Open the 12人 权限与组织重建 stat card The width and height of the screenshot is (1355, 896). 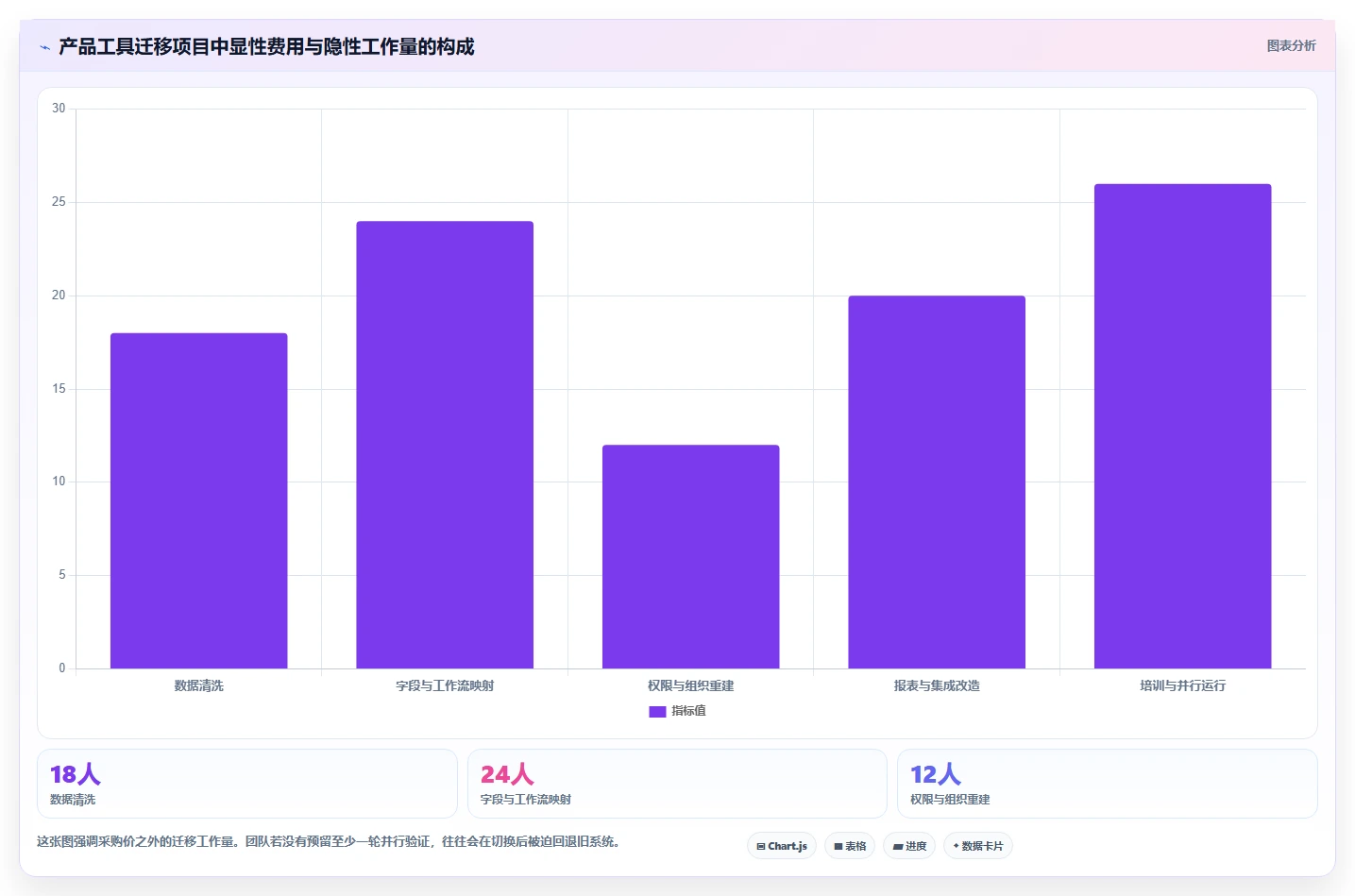[1108, 784]
